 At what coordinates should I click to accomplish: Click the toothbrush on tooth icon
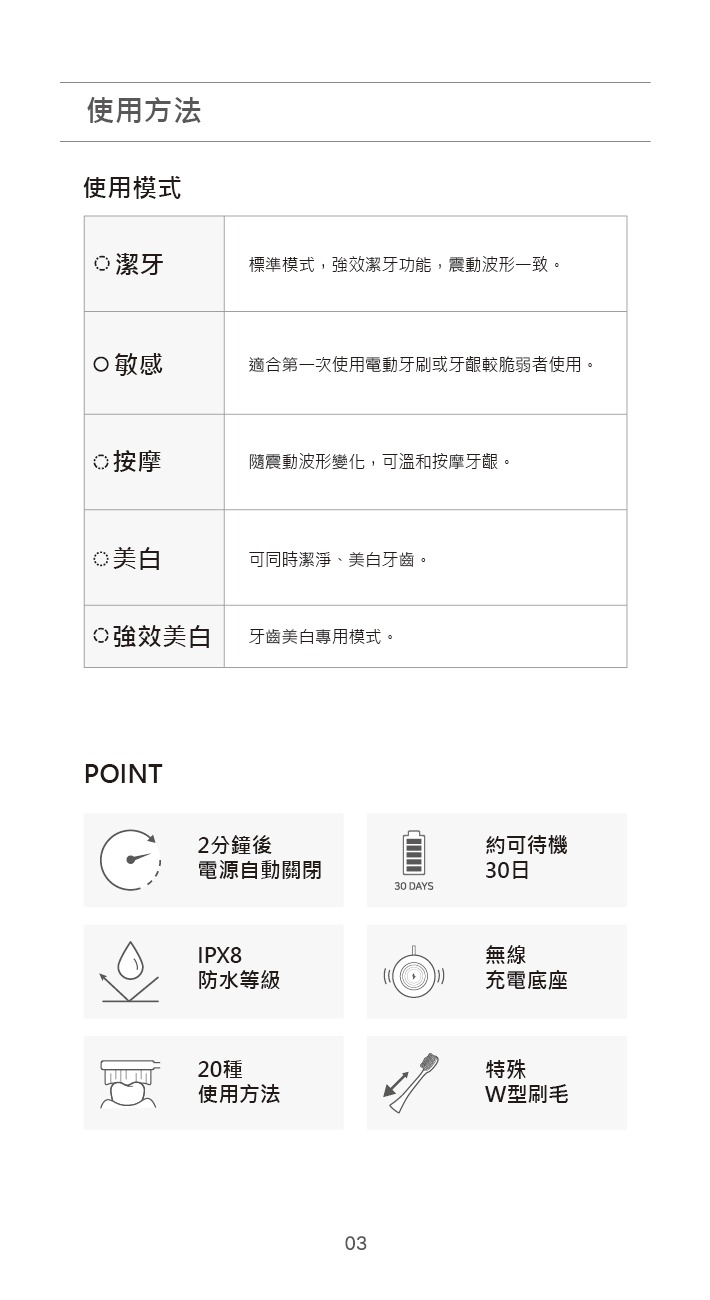[x=130, y=1083]
